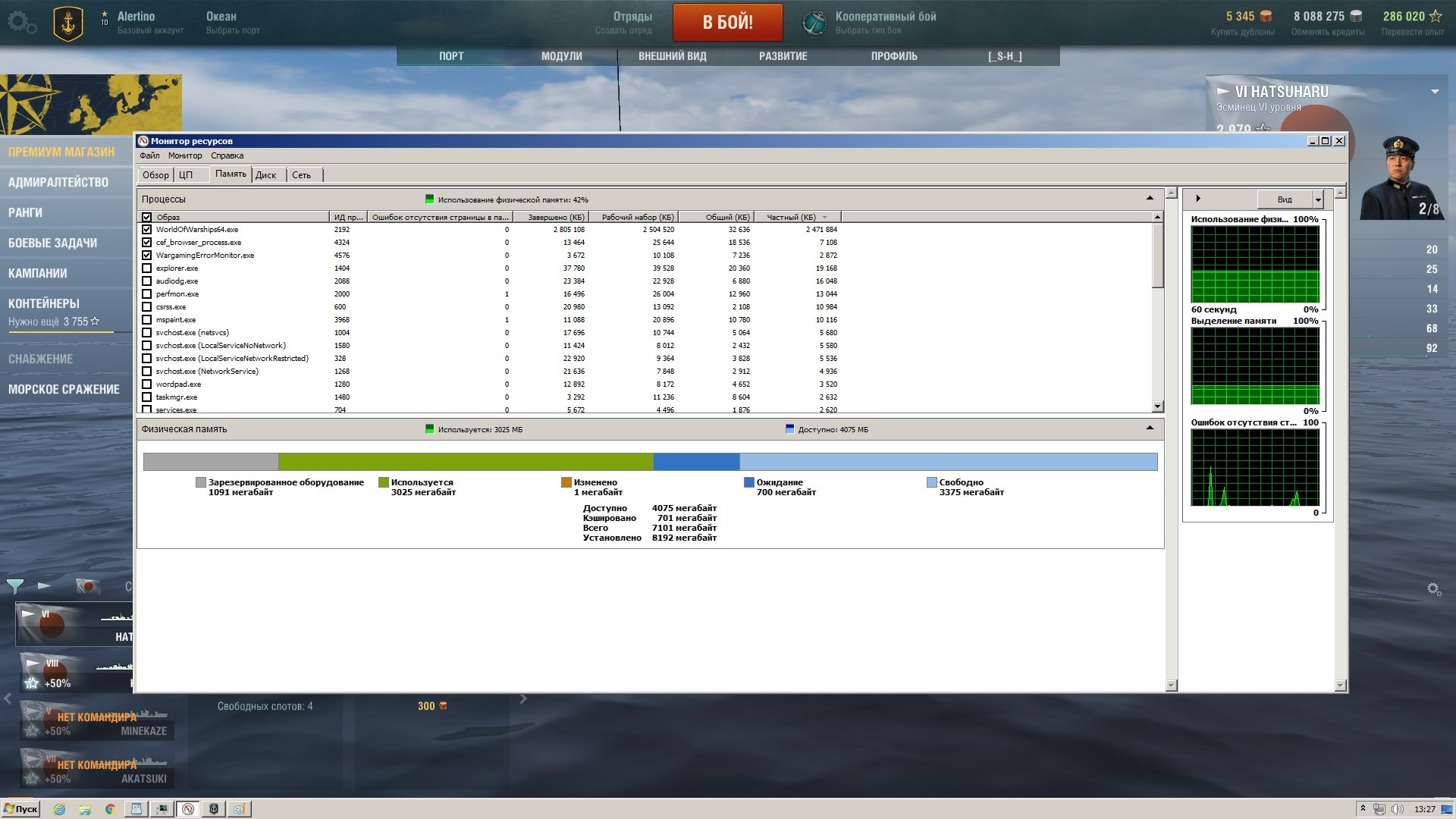Expand the Hatsuharu ship panel dropdown
The image size is (1456, 819).
tap(1435, 92)
